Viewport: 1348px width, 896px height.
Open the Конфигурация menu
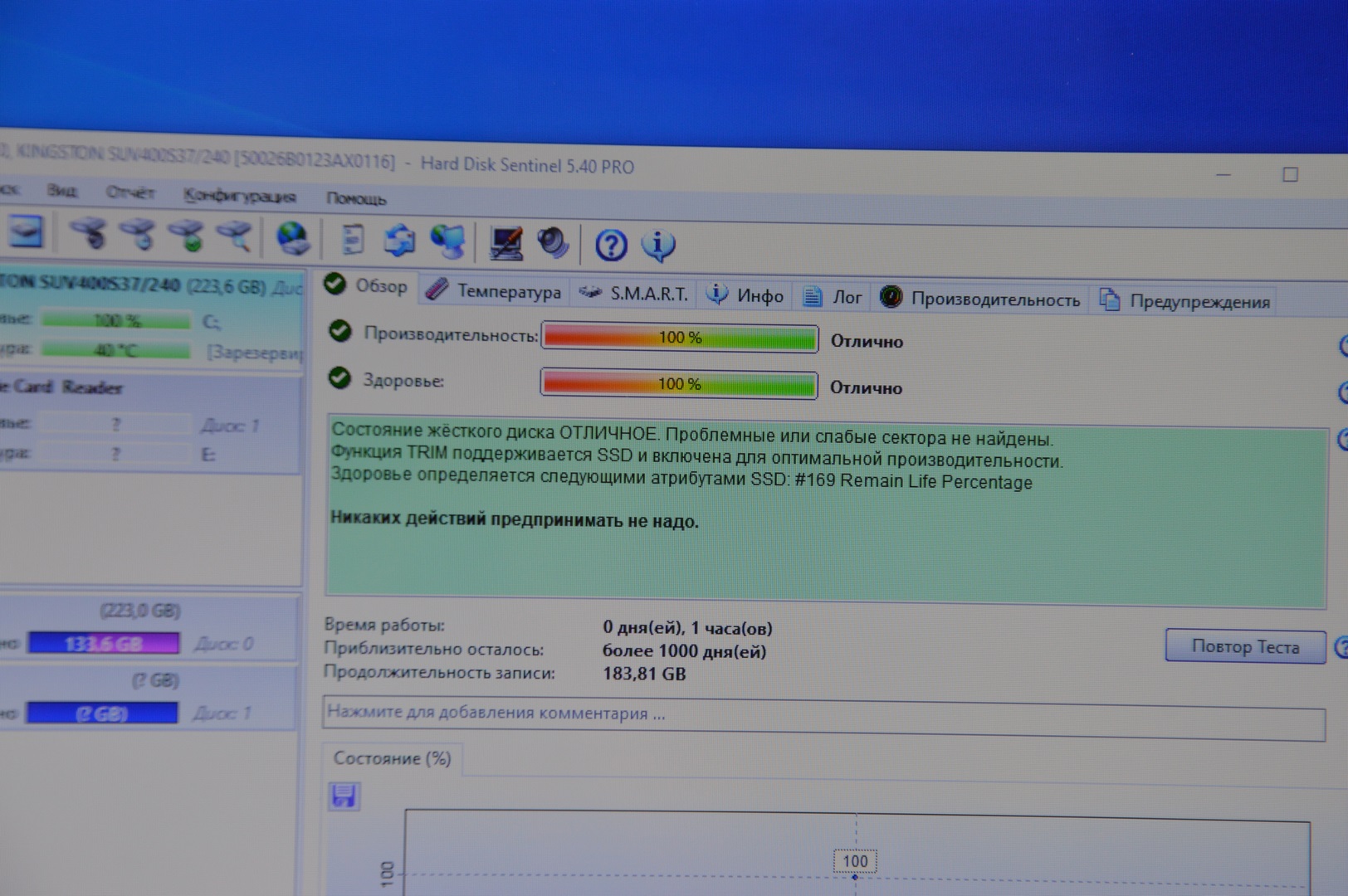point(239,196)
